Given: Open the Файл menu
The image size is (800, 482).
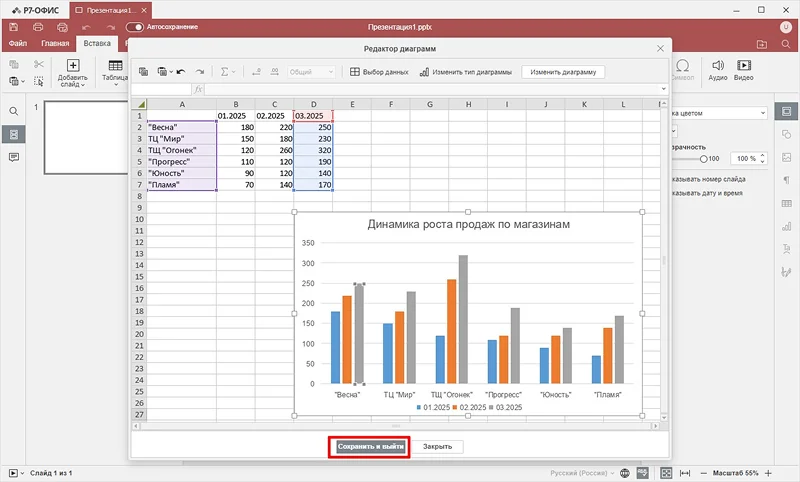Looking at the screenshot, I should pos(18,43).
